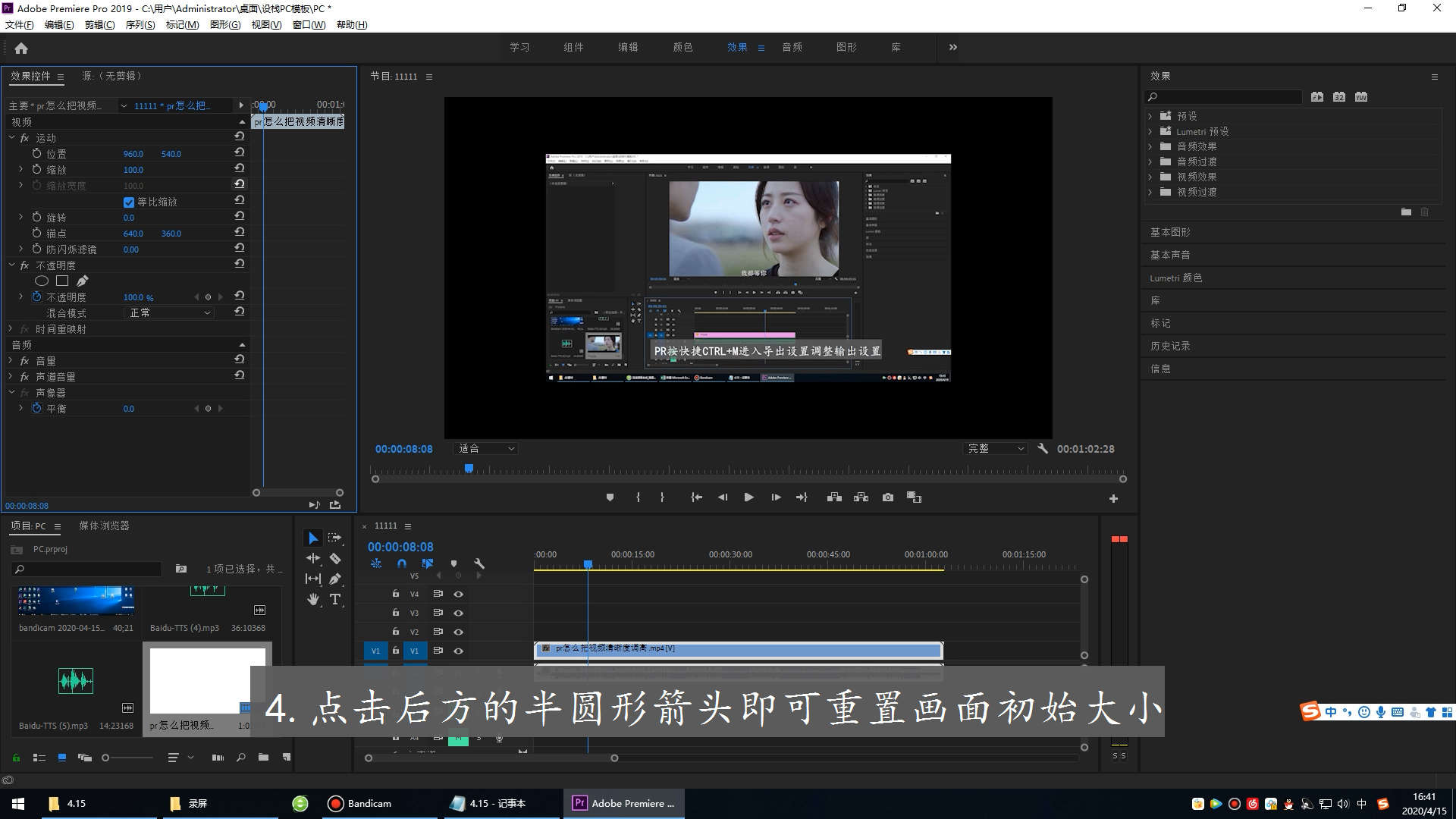The width and height of the screenshot is (1456, 819).
Task: Toggle V1 track visibility eye icon
Action: coord(457,651)
